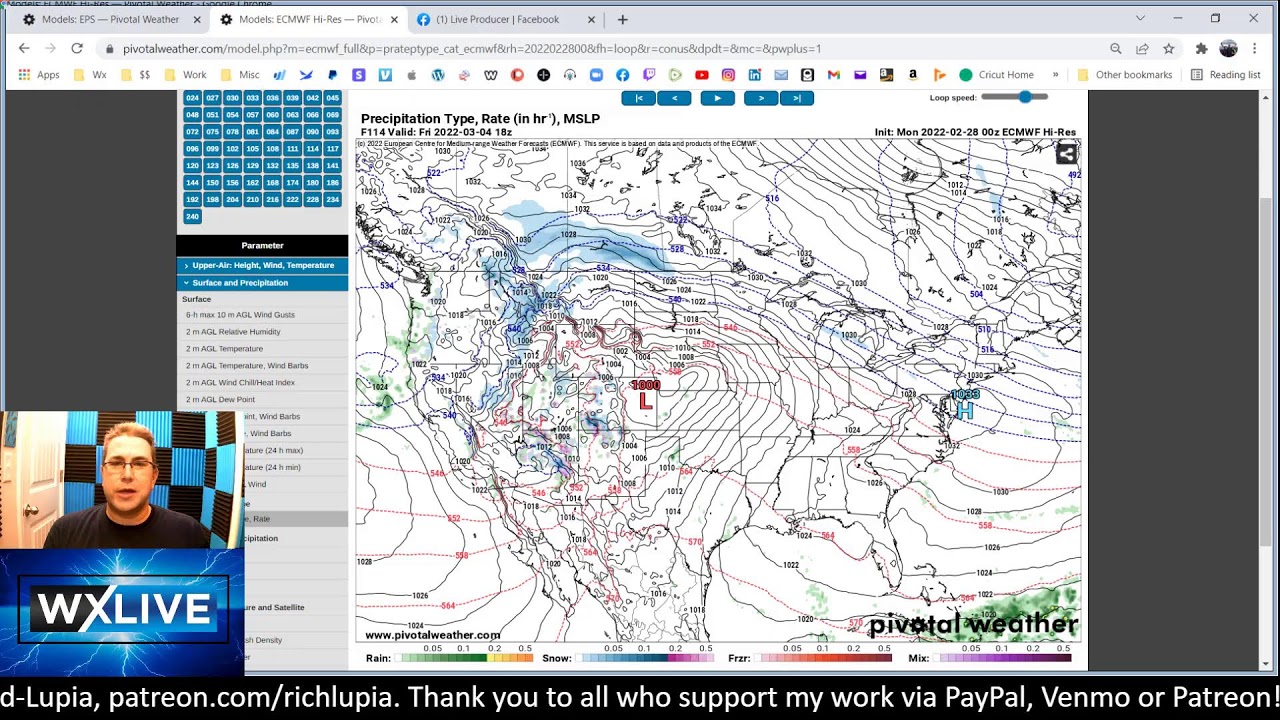Screen dimensions: 1280x720
Task: Jump to last frame of loop
Action: click(796, 98)
